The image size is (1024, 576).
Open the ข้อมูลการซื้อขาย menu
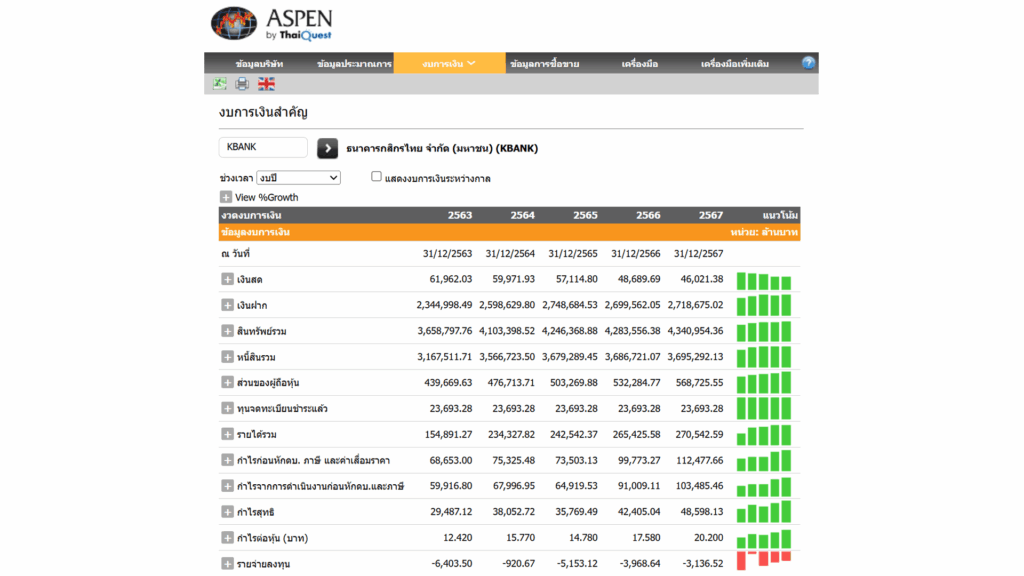545,63
